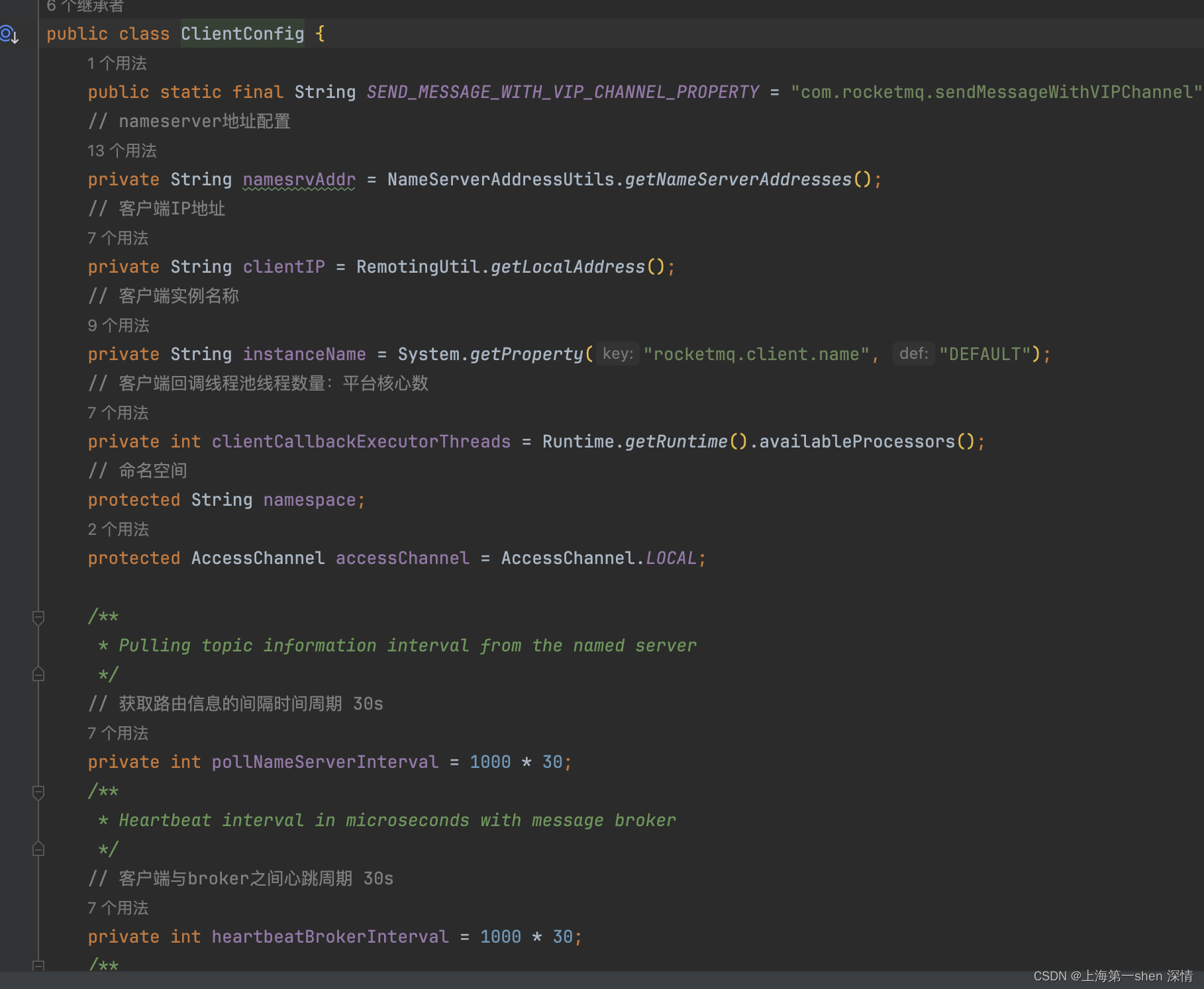Click the clientCallbackExecutorThreads field name
Image resolution: width=1204 pixels, height=989 pixels.
tap(362, 442)
